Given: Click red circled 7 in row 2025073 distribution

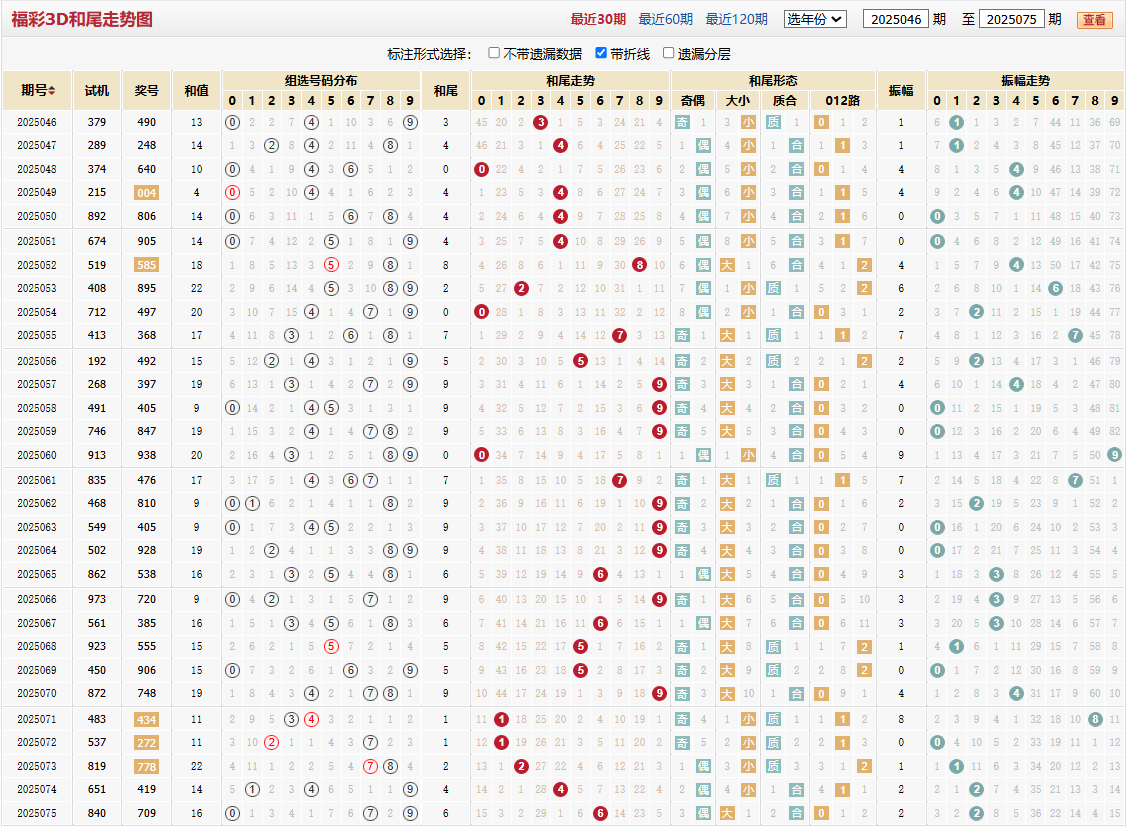Looking at the screenshot, I should tap(371, 767).
